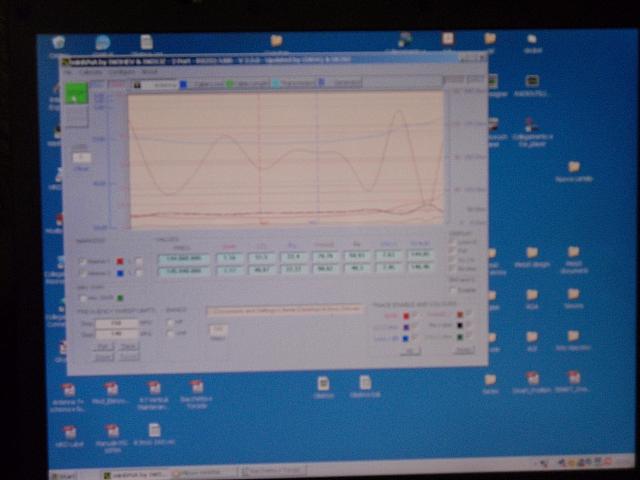640x480 pixels.
Task: Click the red SWR trace colour square
Action: tap(406, 316)
